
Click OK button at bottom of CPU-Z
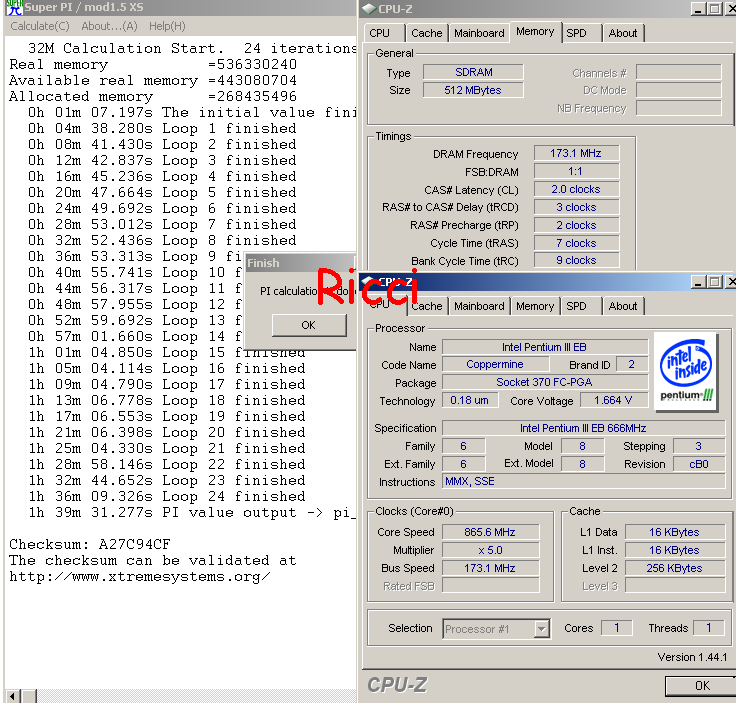(x=702, y=686)
